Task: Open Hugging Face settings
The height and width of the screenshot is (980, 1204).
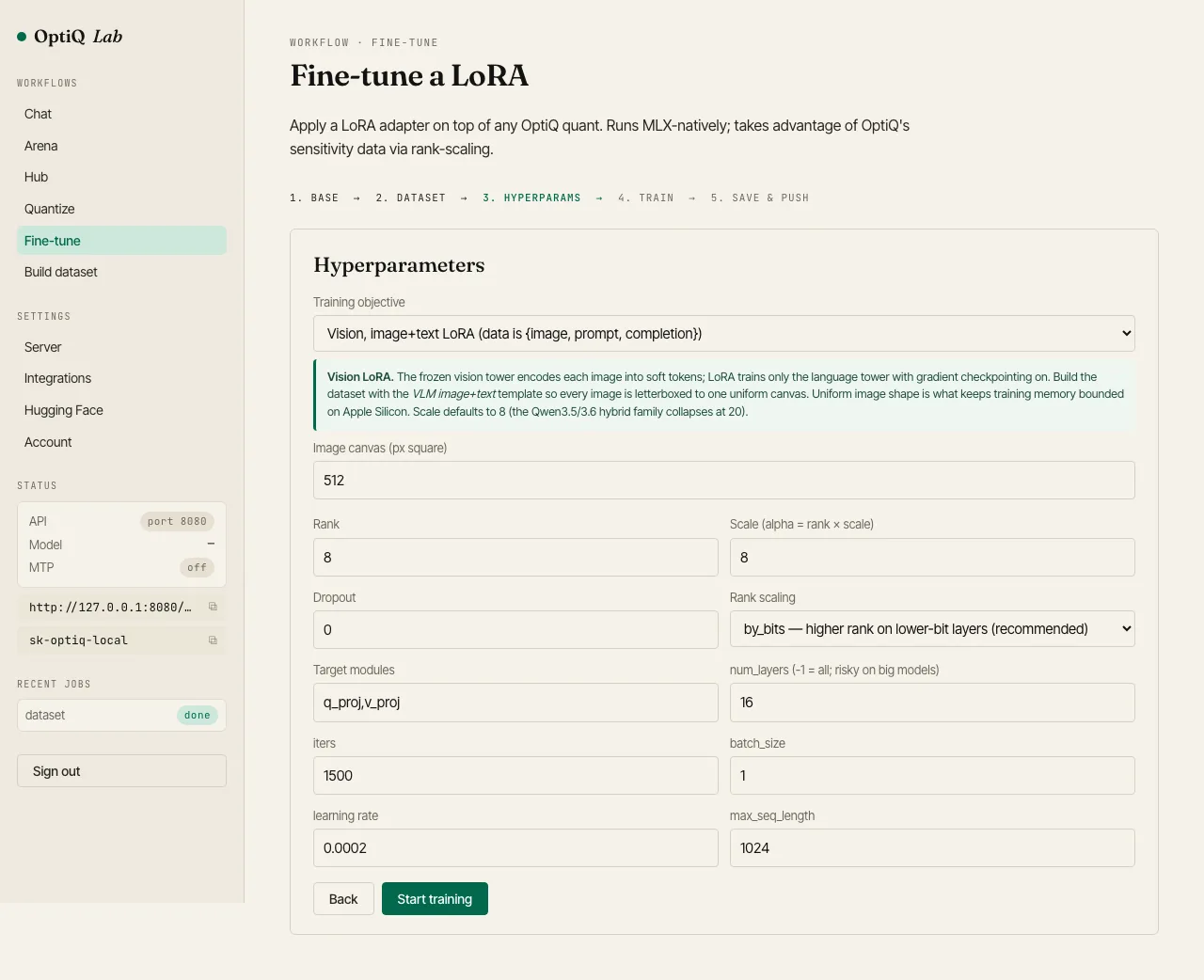Action: [121, 410]
